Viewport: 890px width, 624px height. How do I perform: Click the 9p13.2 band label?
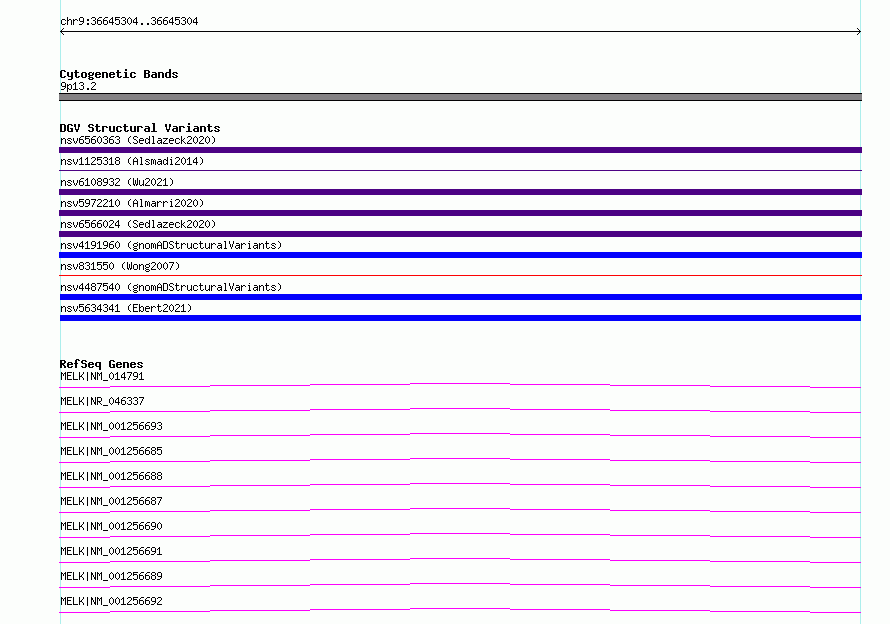pos(78,86)
